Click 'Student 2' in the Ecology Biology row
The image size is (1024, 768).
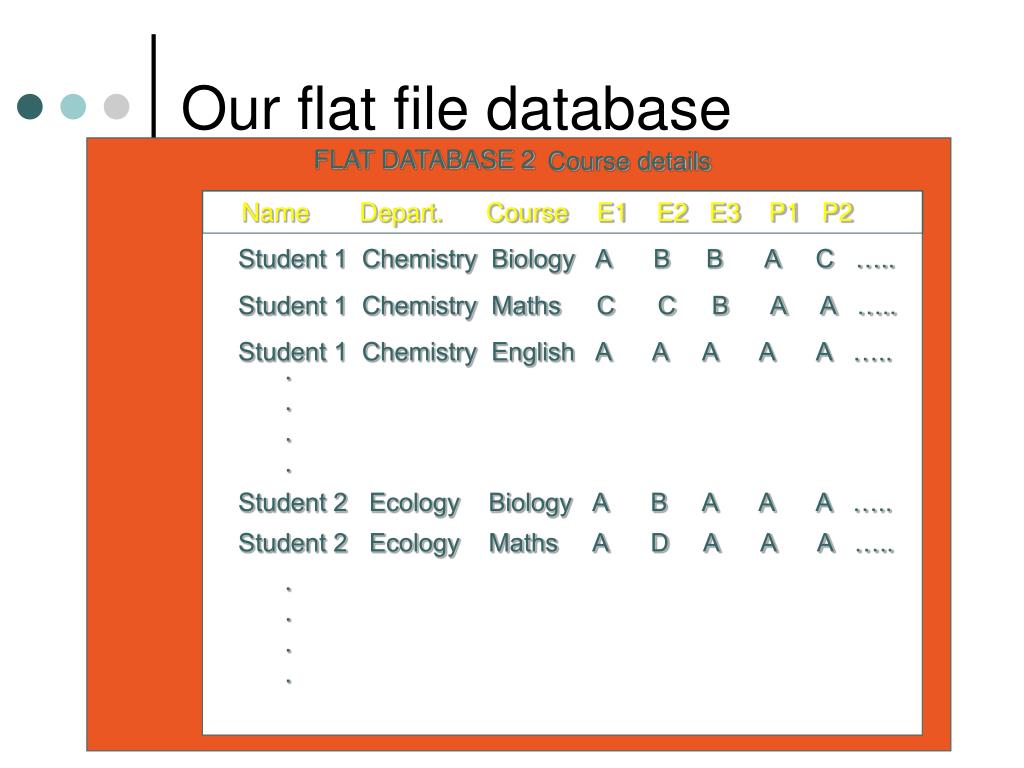click(293, 503)
